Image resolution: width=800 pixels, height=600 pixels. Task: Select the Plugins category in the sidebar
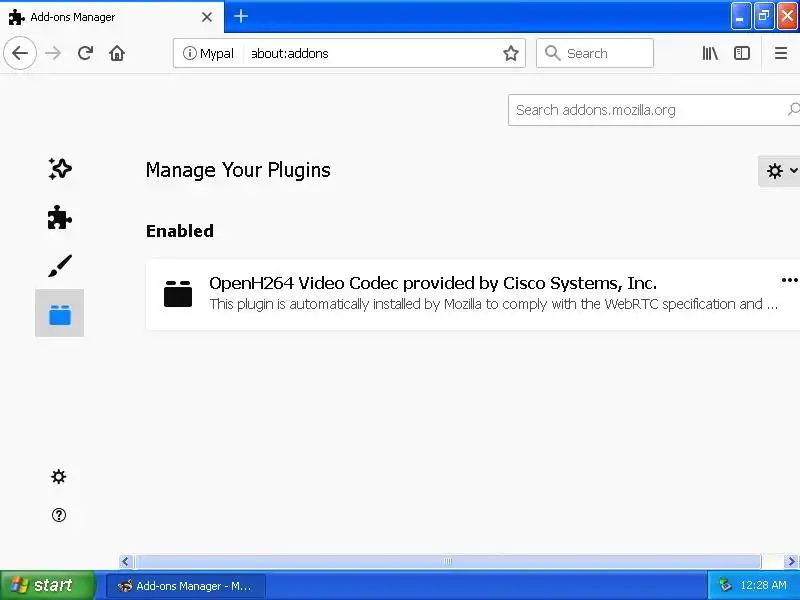click(x=60, y=313)
